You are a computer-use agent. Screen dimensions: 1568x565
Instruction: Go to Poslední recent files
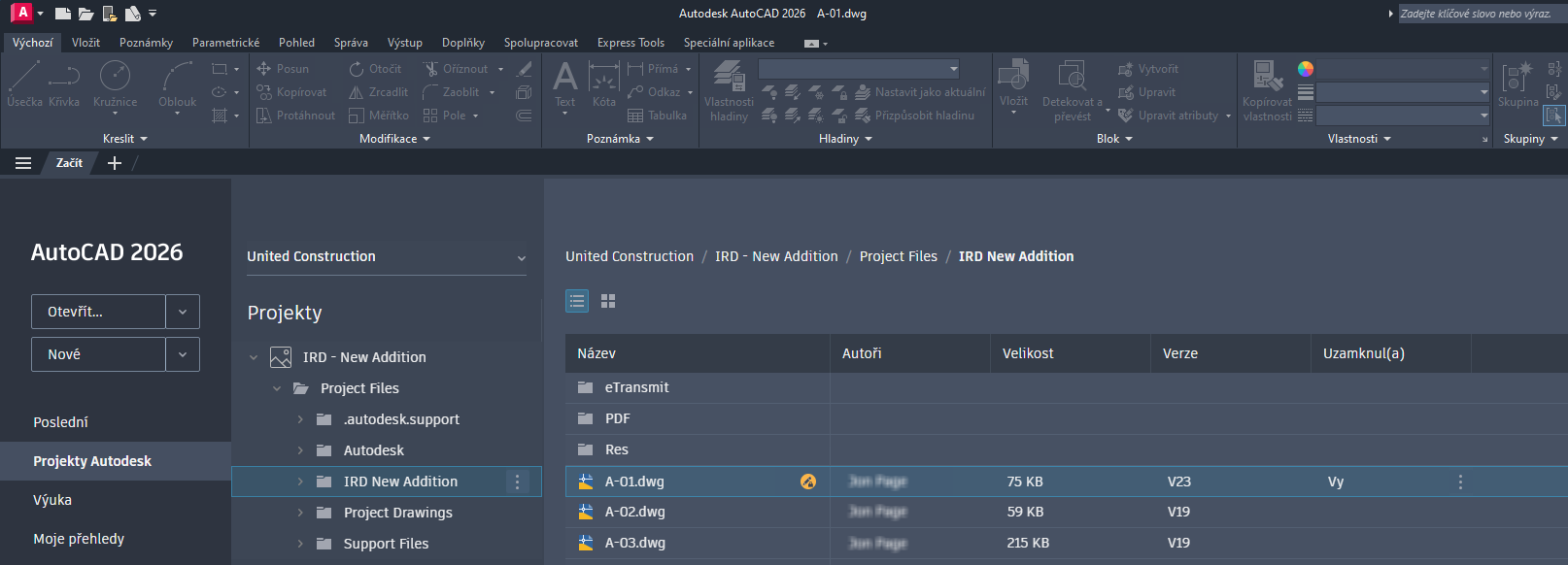click(x=60, y=422)
